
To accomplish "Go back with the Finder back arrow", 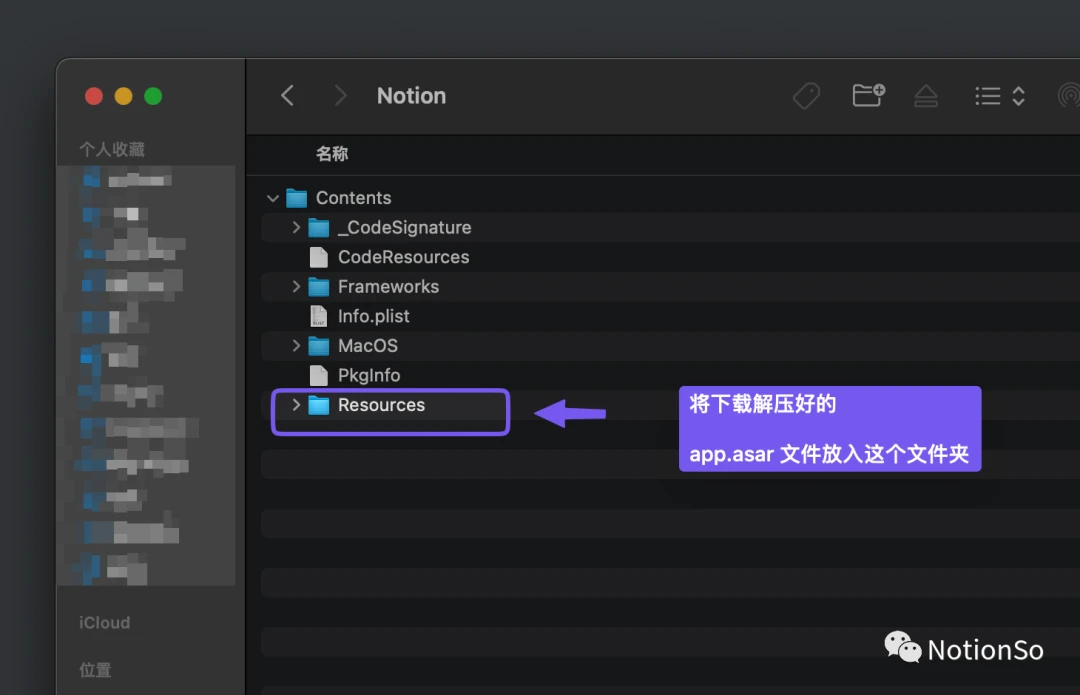I will coord(288,96).
